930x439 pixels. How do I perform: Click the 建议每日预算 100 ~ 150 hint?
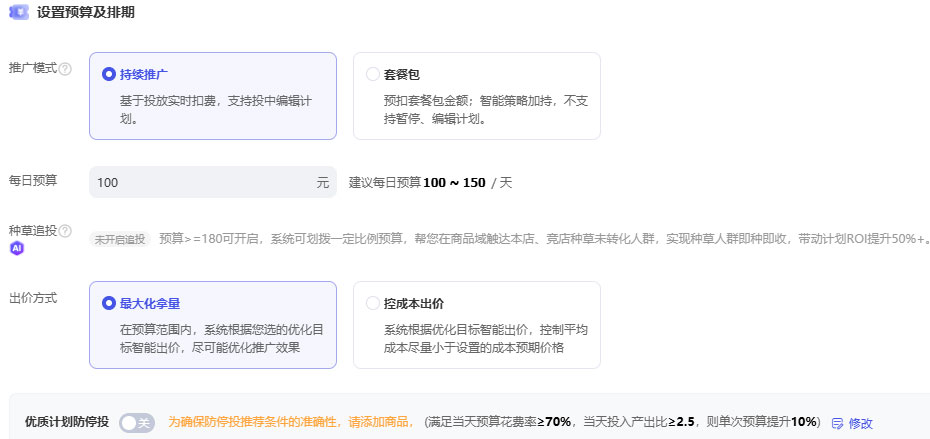430,182
